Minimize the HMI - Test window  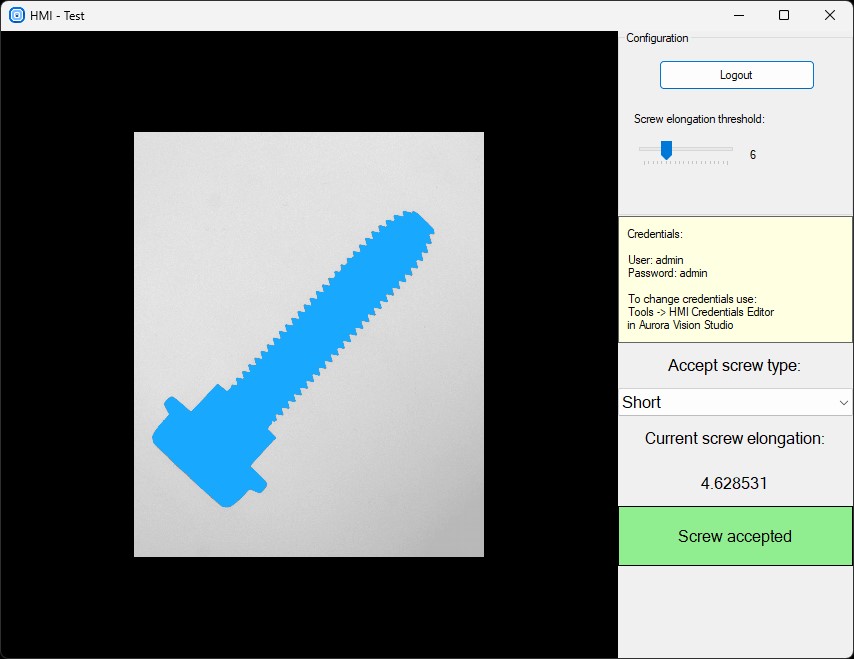pos(738,15)
